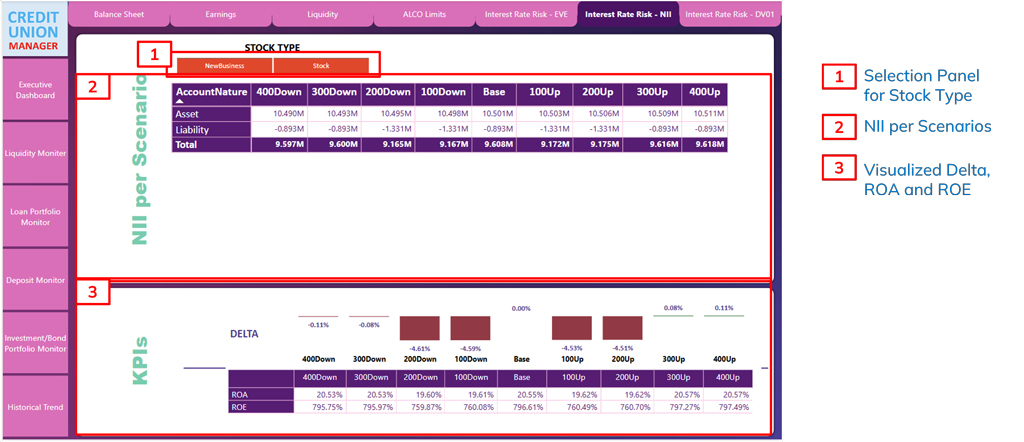Click the Base header in KPI table
The width and height of the screenshot is (1024, 442).
(522, 378)
